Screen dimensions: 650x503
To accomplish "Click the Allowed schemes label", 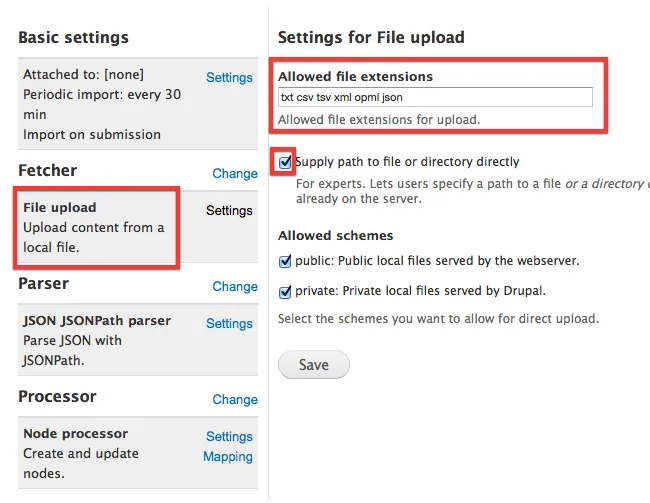I will (335, 235).
